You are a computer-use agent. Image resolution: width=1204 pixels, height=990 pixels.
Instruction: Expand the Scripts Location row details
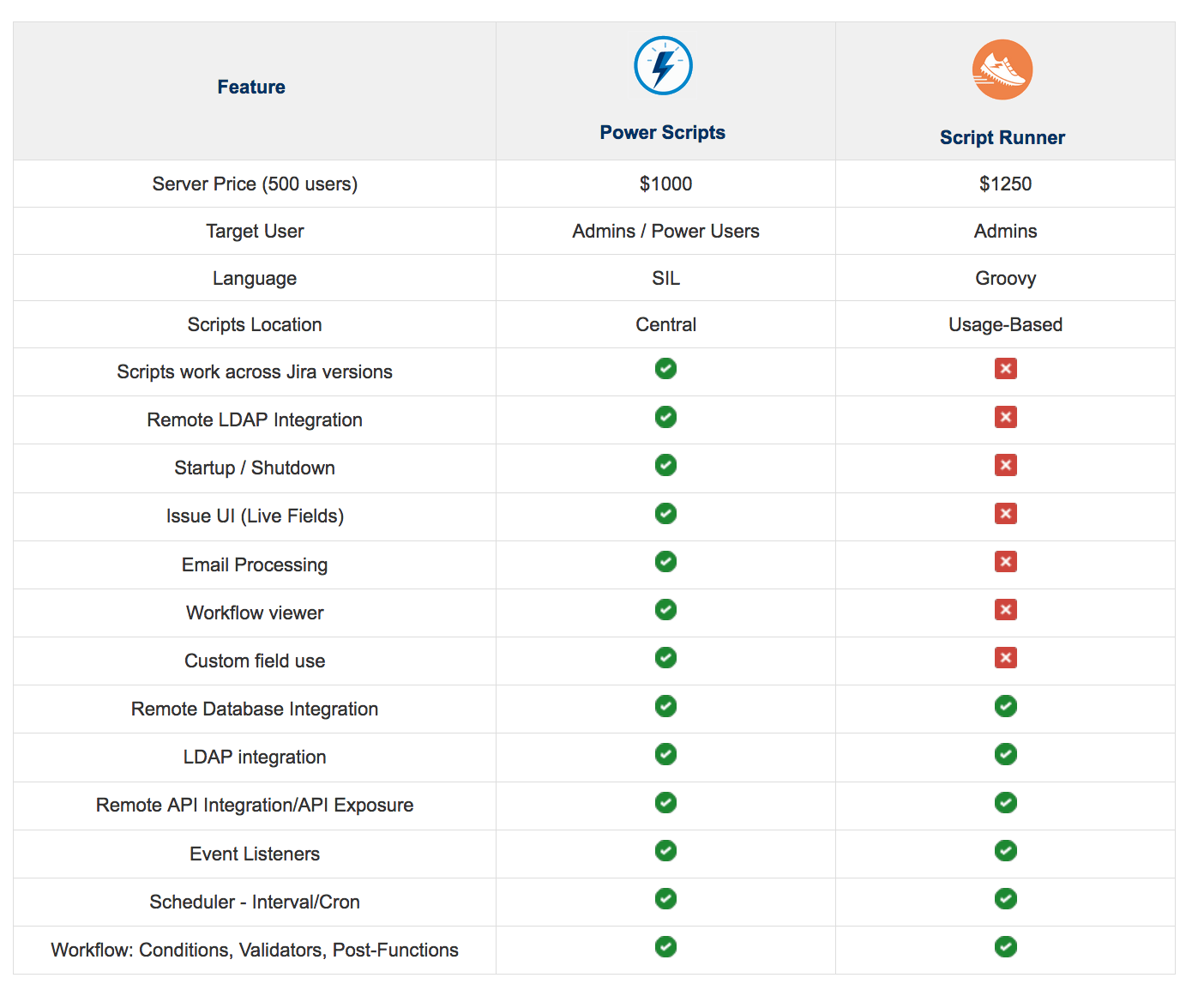tap(254, 324)
